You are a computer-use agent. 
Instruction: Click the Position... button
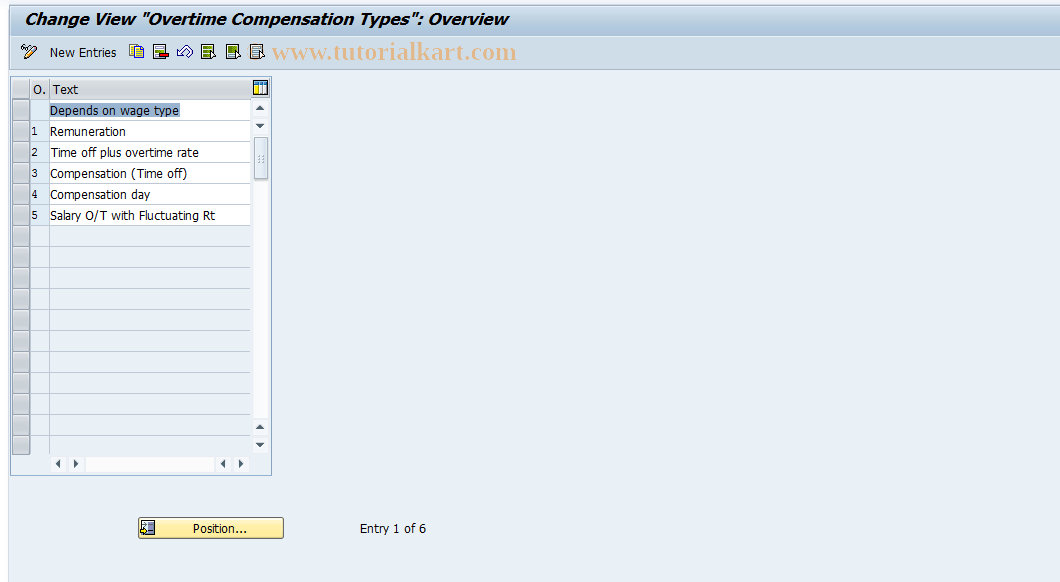[211, 528]
